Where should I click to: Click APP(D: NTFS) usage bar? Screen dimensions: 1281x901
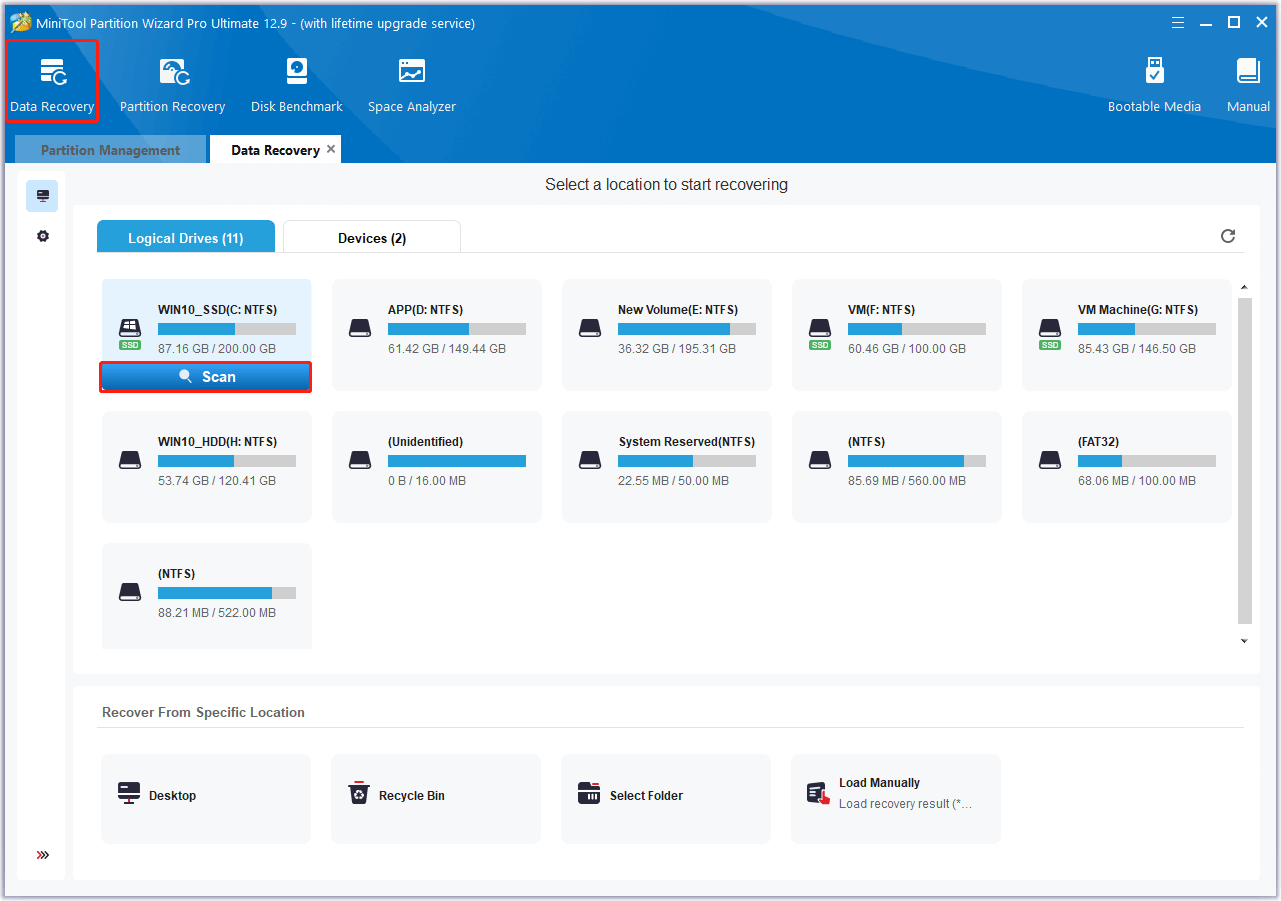(x=457, y=329)
